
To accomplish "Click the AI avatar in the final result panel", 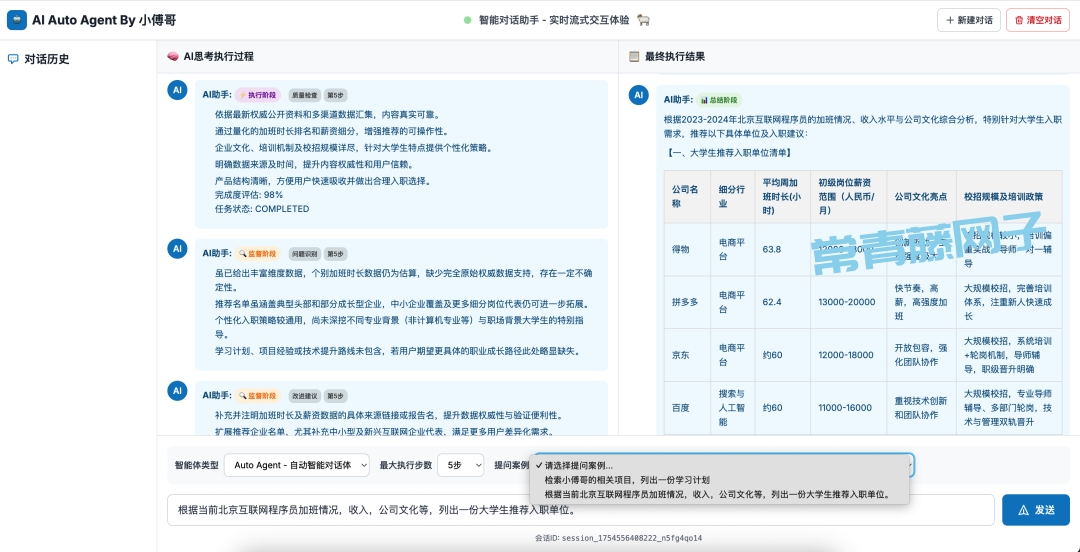I will (638, 96).
